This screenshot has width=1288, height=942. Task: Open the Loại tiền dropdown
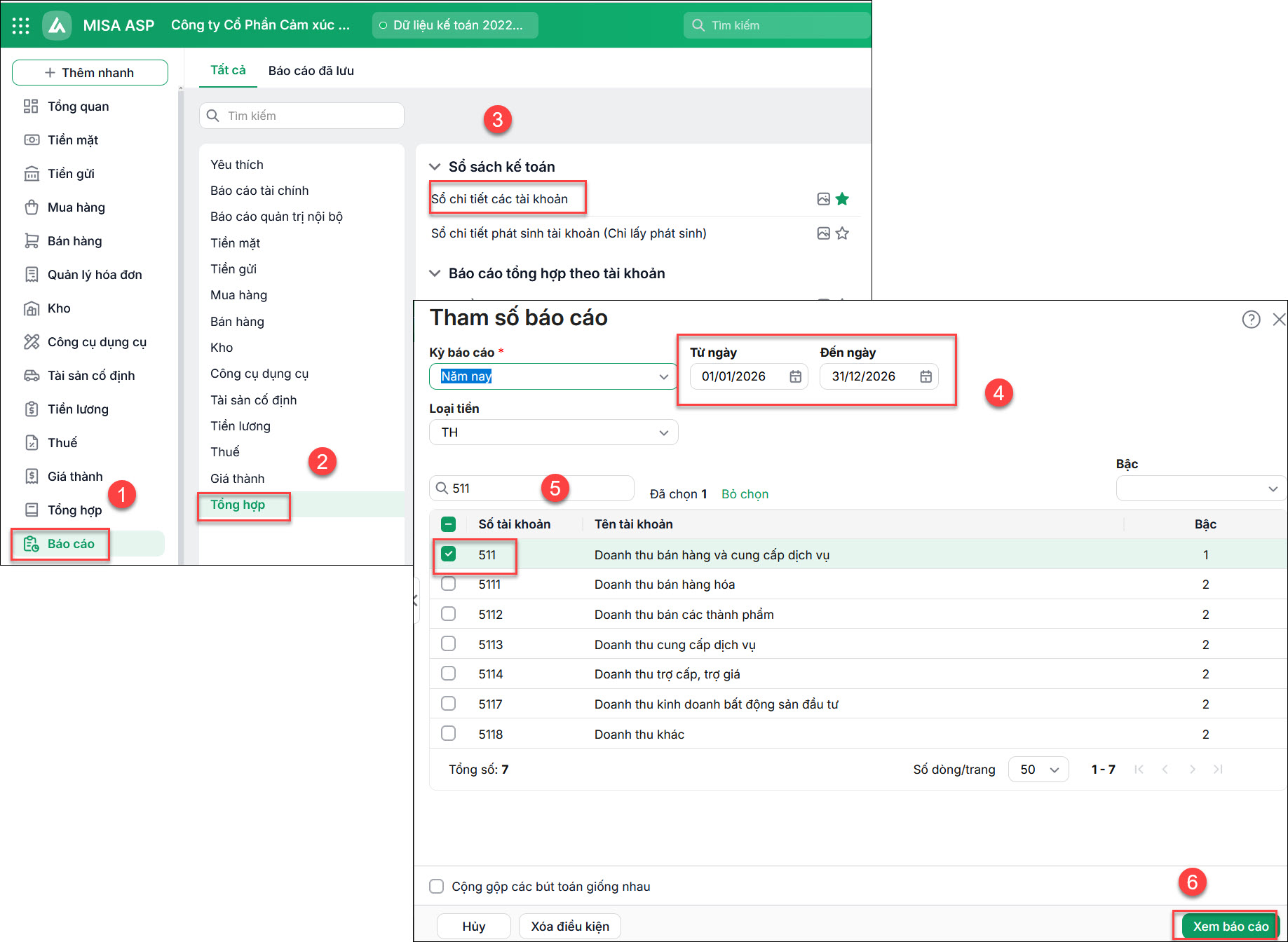553,432
